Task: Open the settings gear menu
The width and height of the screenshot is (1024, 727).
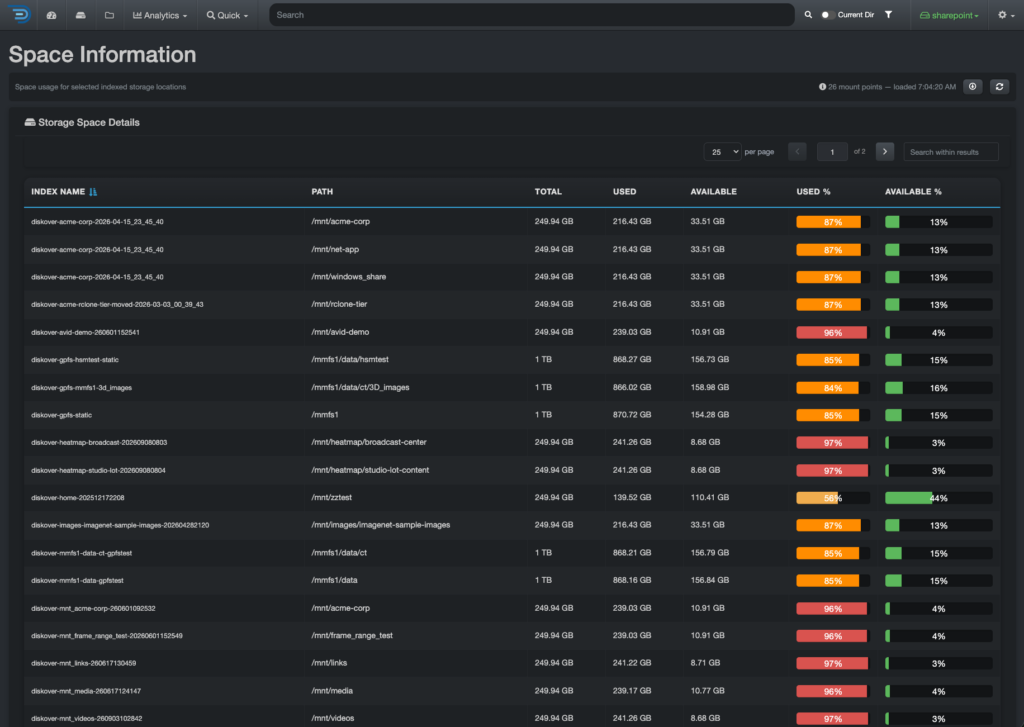Action: pyautogui.click(x=1006, y=14)
